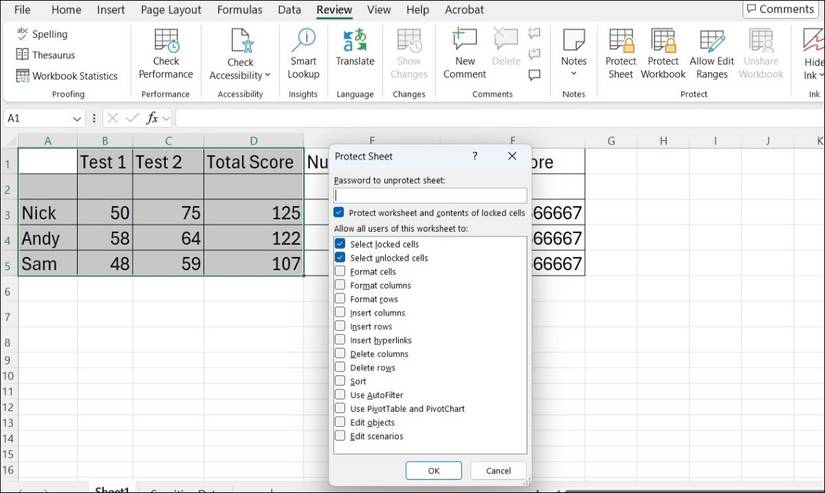Screen dimensions: 825x493
Task: Switch to the Acrobat tab
Action: point(464,9)
